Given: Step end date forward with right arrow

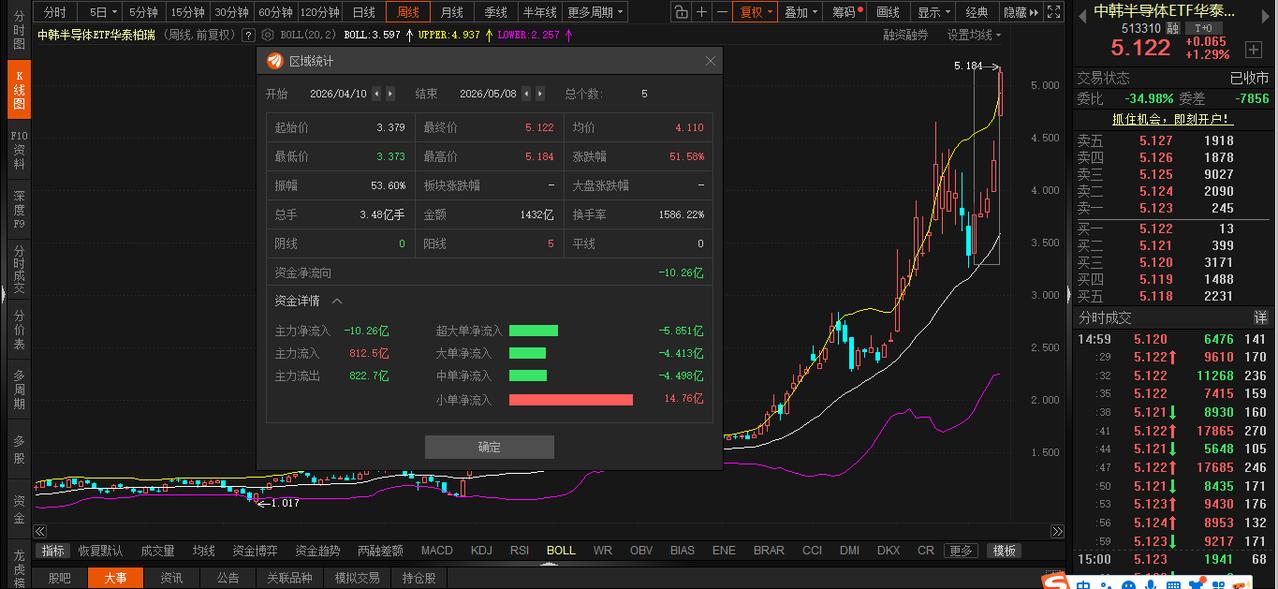Looking at the screenshot, I should (540, 93).
